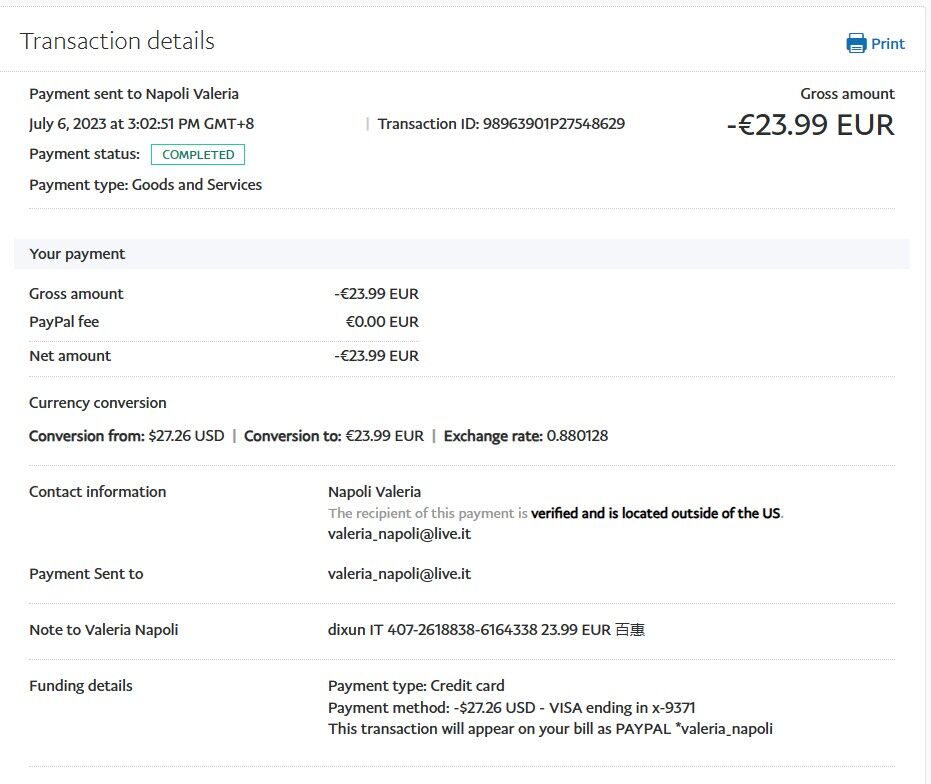Click the exchange rate value 0.880128
The height and width of the screenshot is (784, 931).
click(577, 436)
